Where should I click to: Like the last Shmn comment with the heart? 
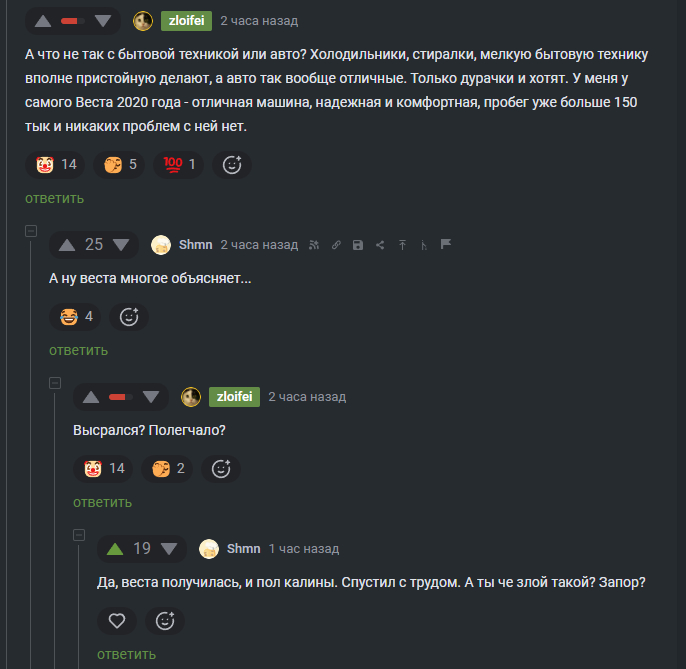117,621
